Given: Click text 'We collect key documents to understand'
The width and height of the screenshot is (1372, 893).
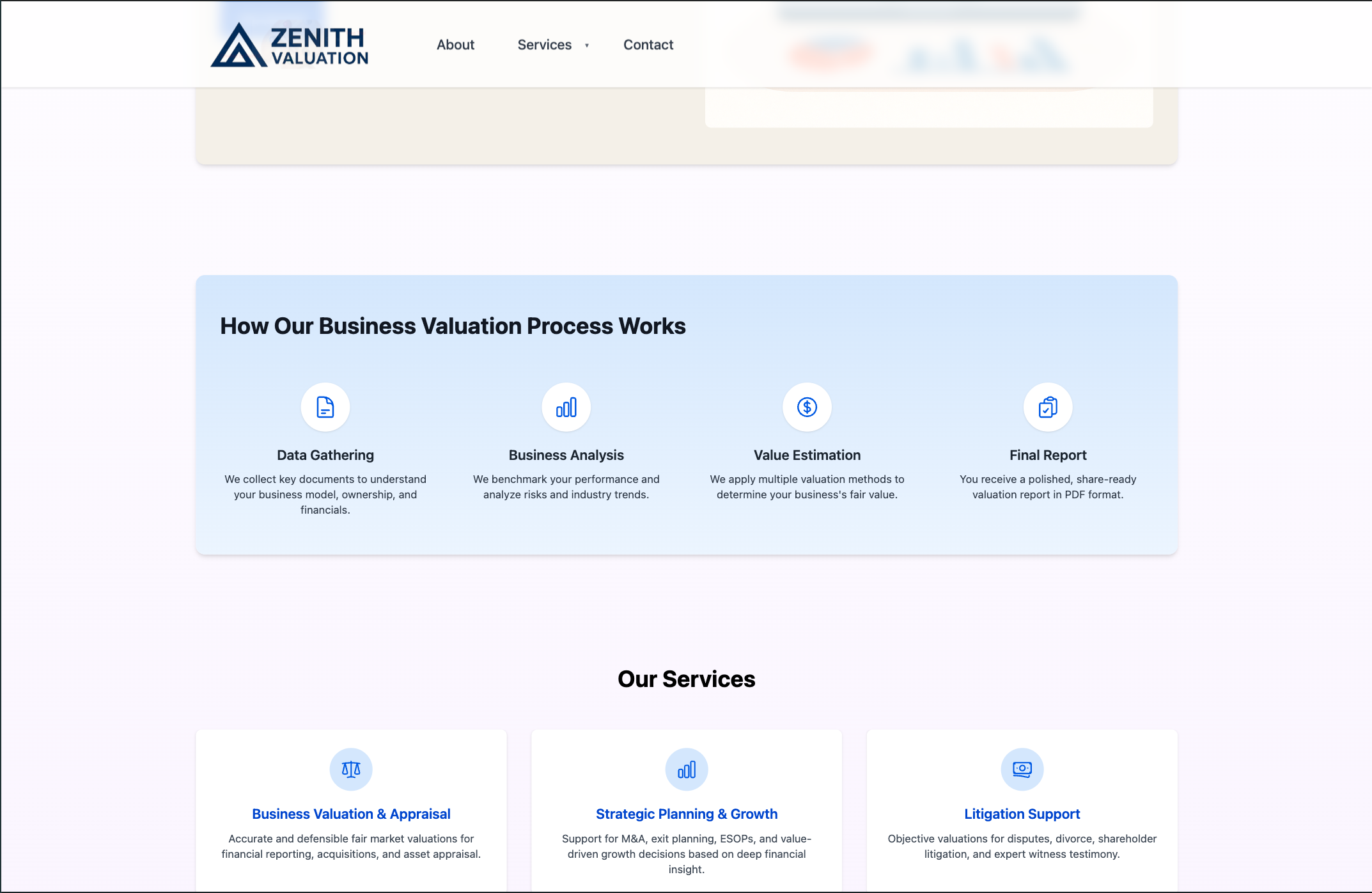Looking at the screenshot, I should coord(325,479).
